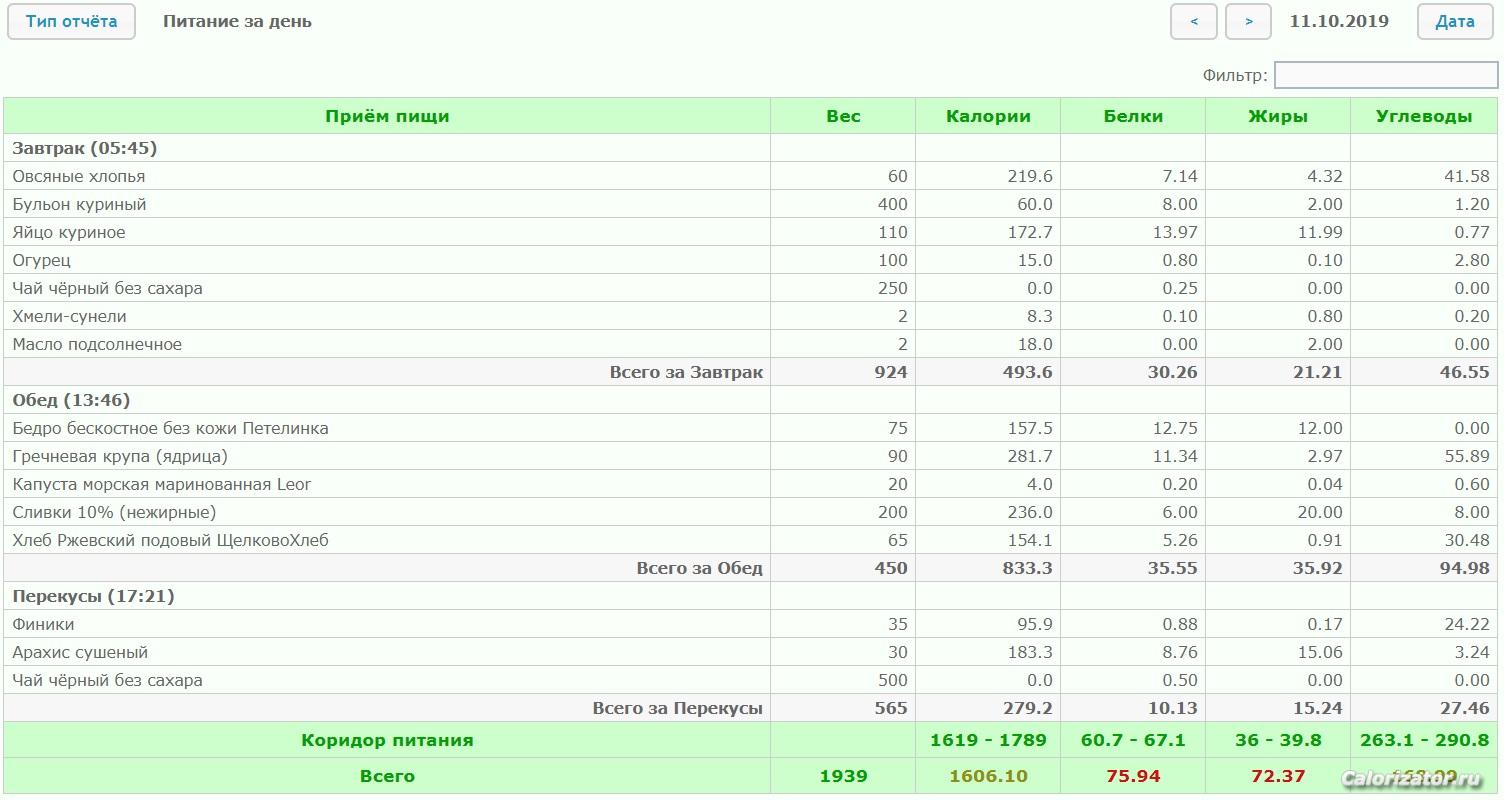Select the Гречневая крупа (ядрица) row

[751, 456]
